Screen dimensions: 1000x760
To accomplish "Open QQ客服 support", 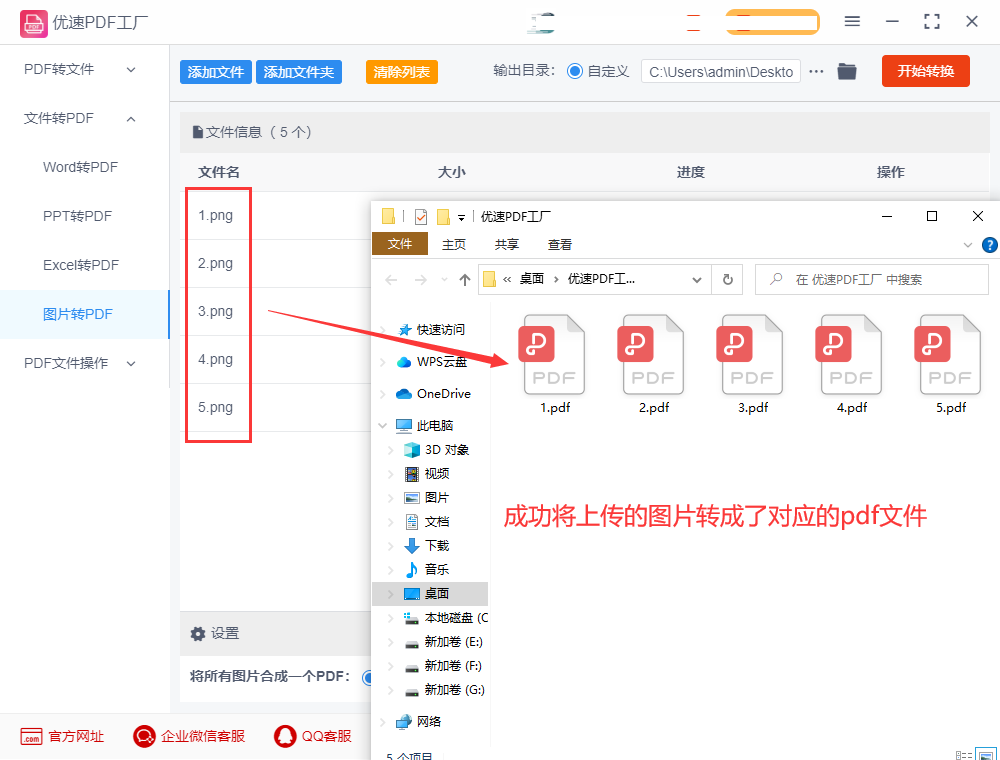I will 312,736.
